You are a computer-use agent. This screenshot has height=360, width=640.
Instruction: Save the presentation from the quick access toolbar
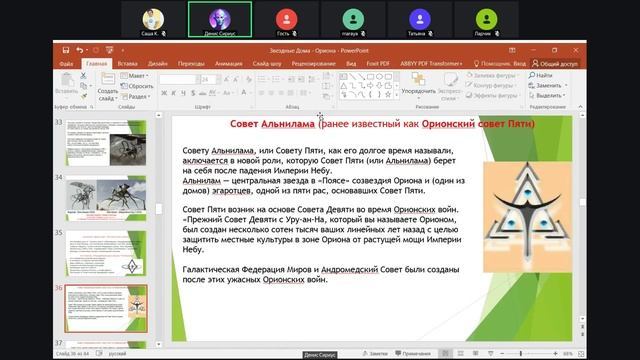65,50
